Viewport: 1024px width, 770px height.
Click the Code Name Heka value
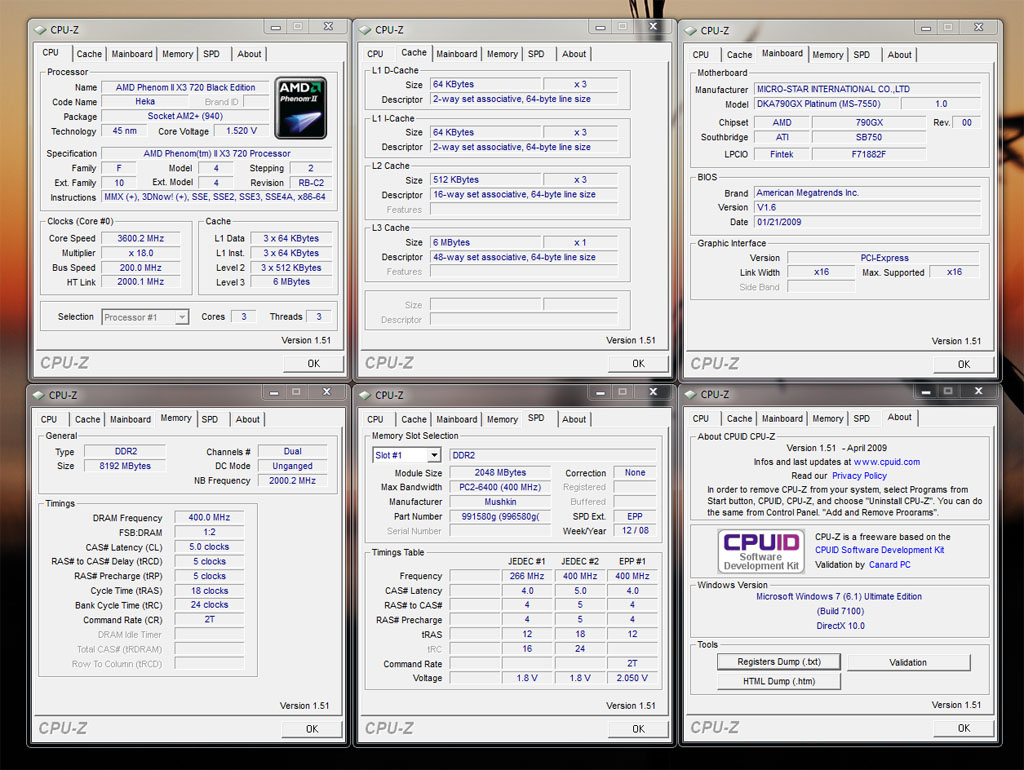tap(145, 101)
